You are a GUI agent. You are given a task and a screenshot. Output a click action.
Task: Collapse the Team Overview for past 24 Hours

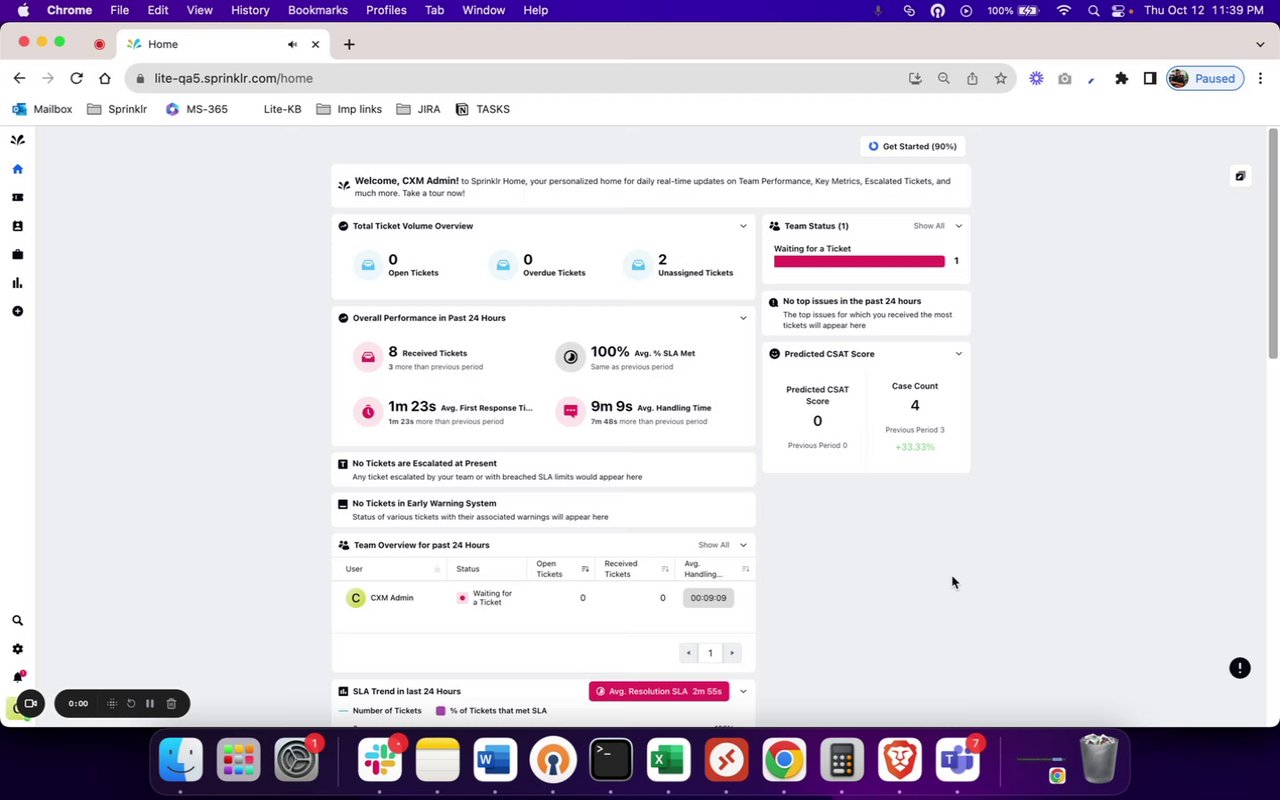[x=743, y=545]
